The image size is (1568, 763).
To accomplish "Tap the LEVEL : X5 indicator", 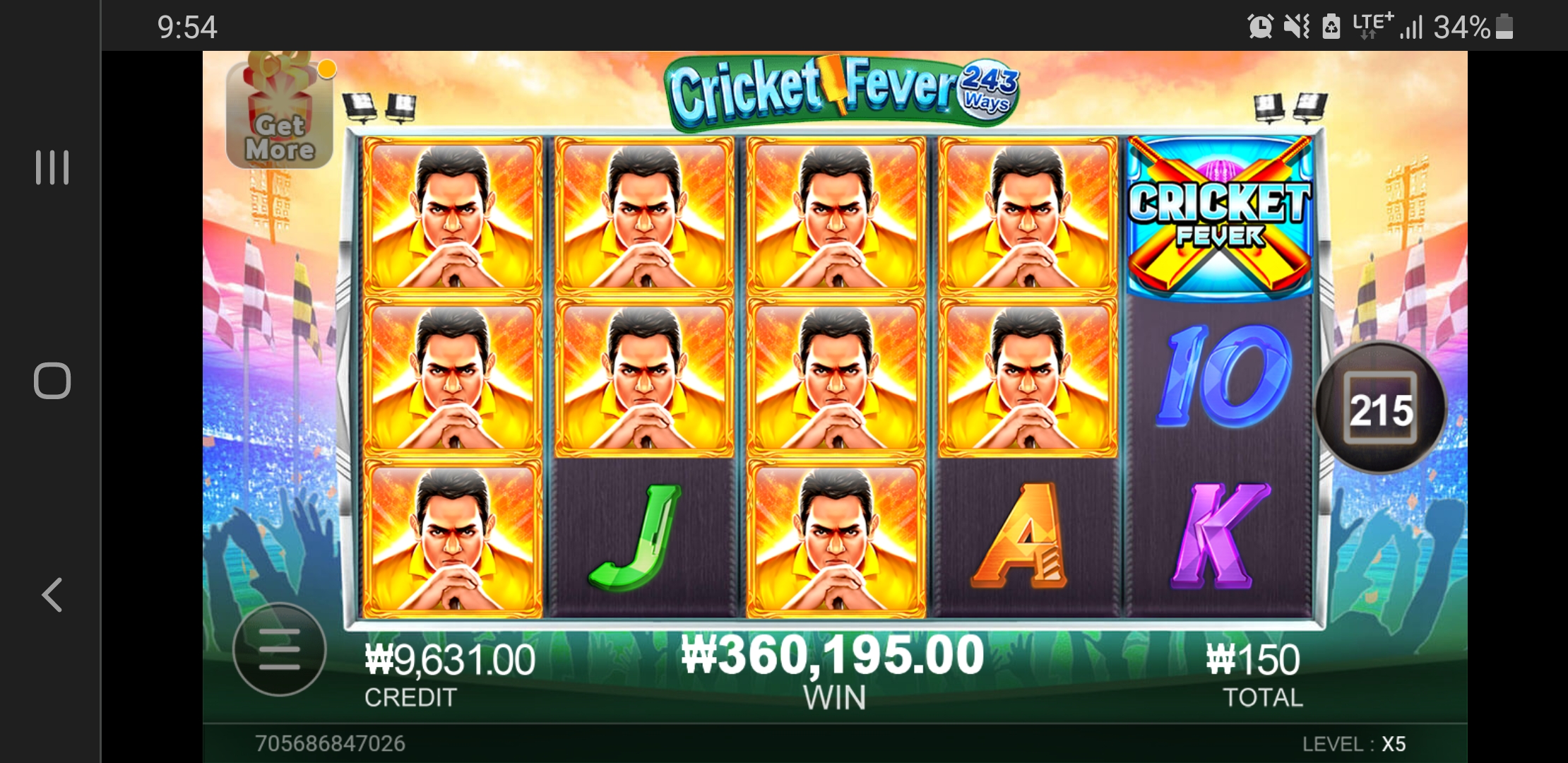I will point(1354,744).
